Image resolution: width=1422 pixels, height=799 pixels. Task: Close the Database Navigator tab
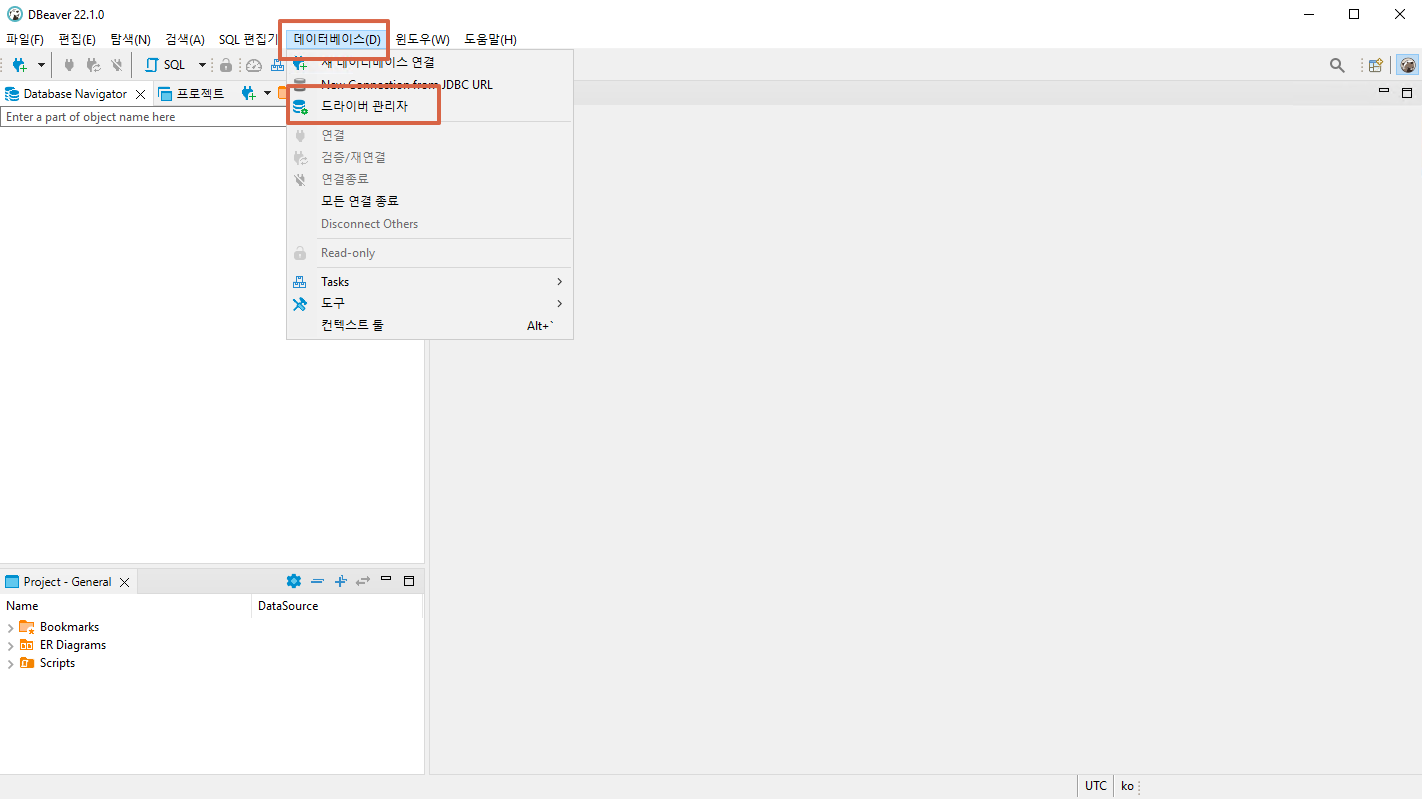141,94
